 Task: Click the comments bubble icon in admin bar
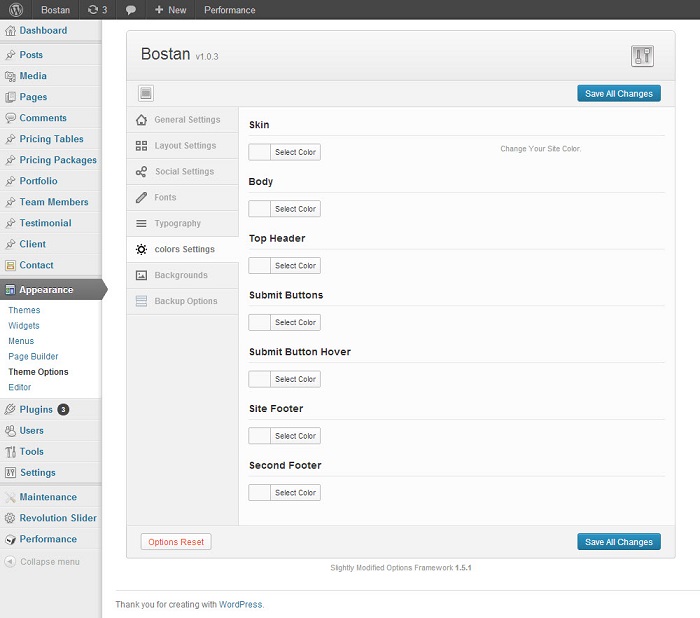[131, 10]
